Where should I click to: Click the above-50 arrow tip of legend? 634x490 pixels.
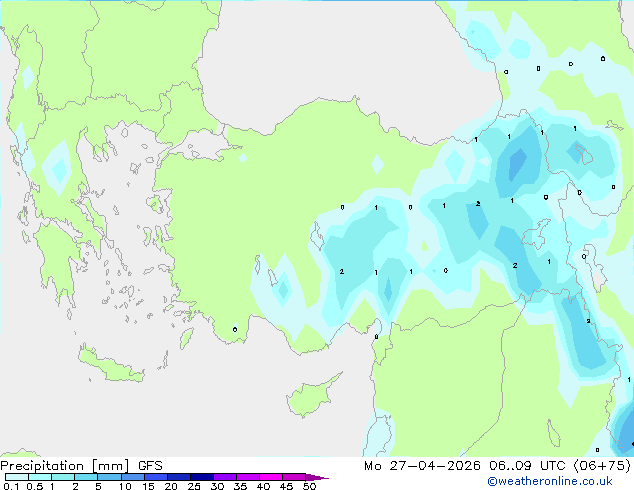[x=317, y=477]
